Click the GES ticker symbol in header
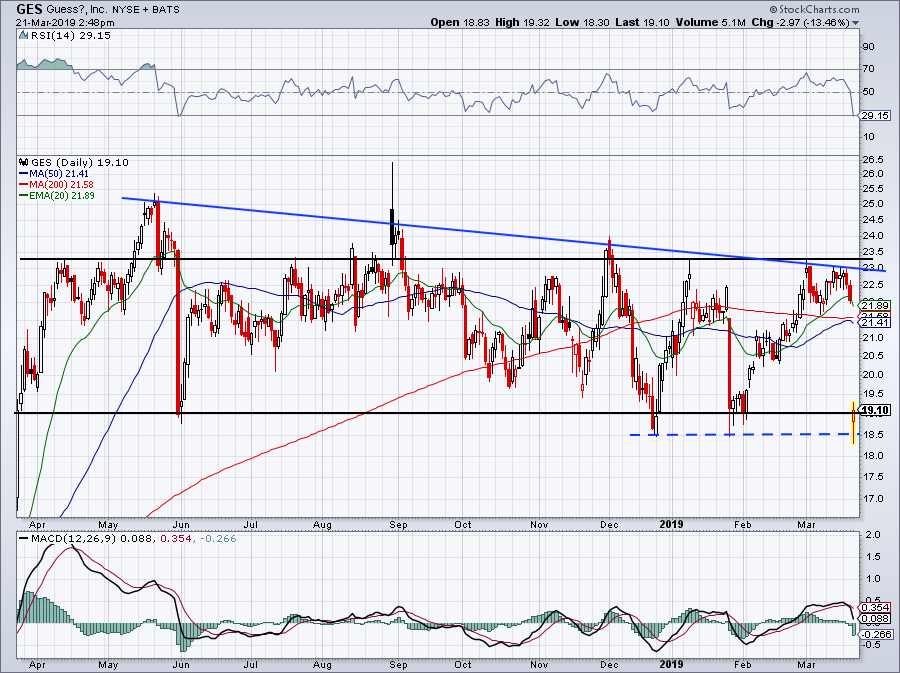This screenshot has height=673, width=900. pyautogui.click(x=29, y=9)
